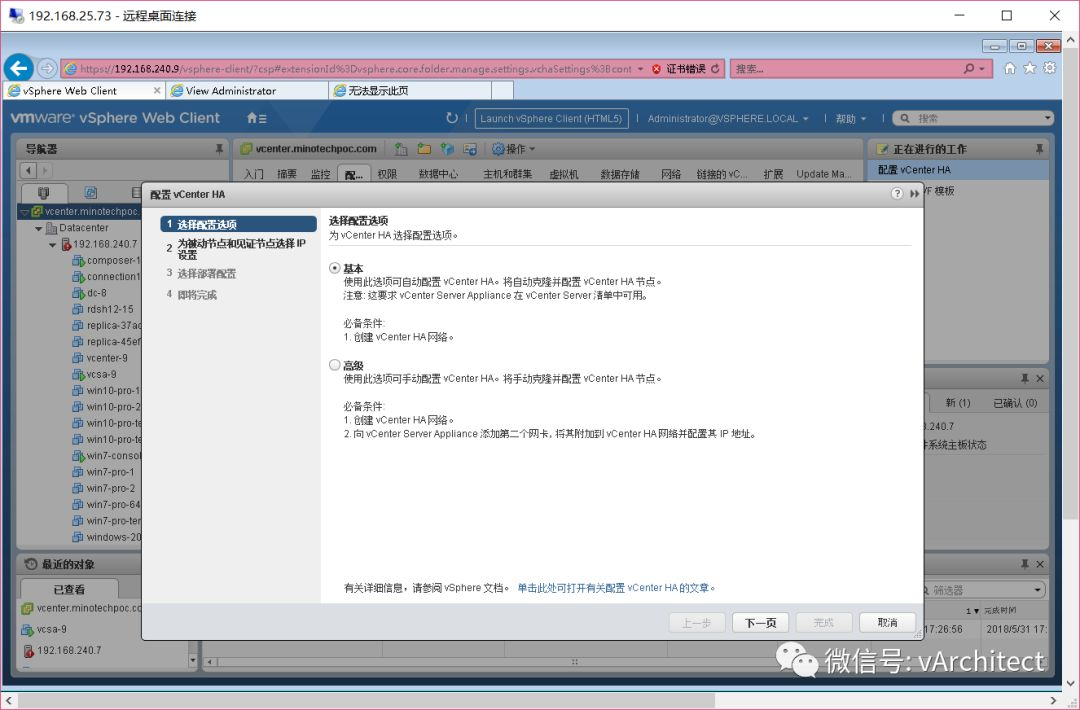Open Internet Explorer favorites star icon

click(x=1030, y=68)
